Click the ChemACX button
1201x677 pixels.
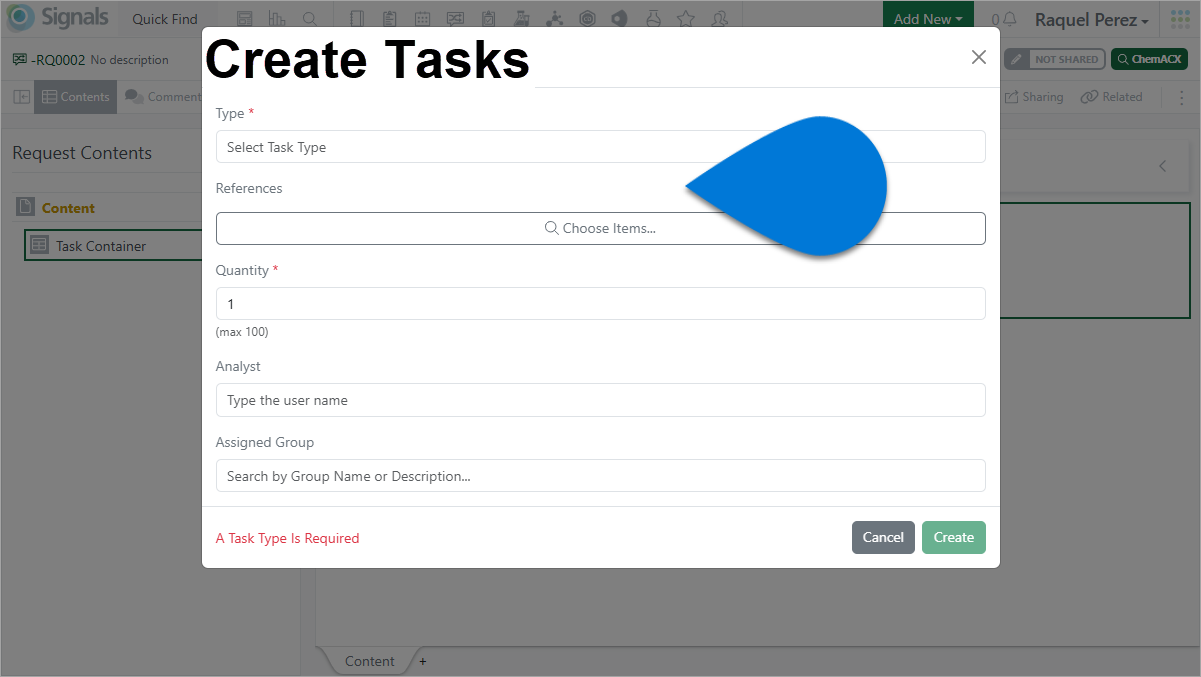point(1149,59)
